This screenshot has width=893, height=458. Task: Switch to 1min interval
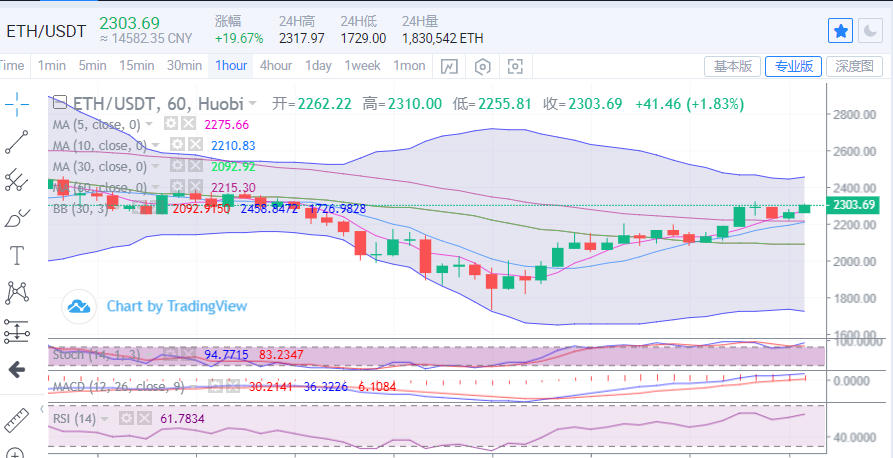[52, 66]
